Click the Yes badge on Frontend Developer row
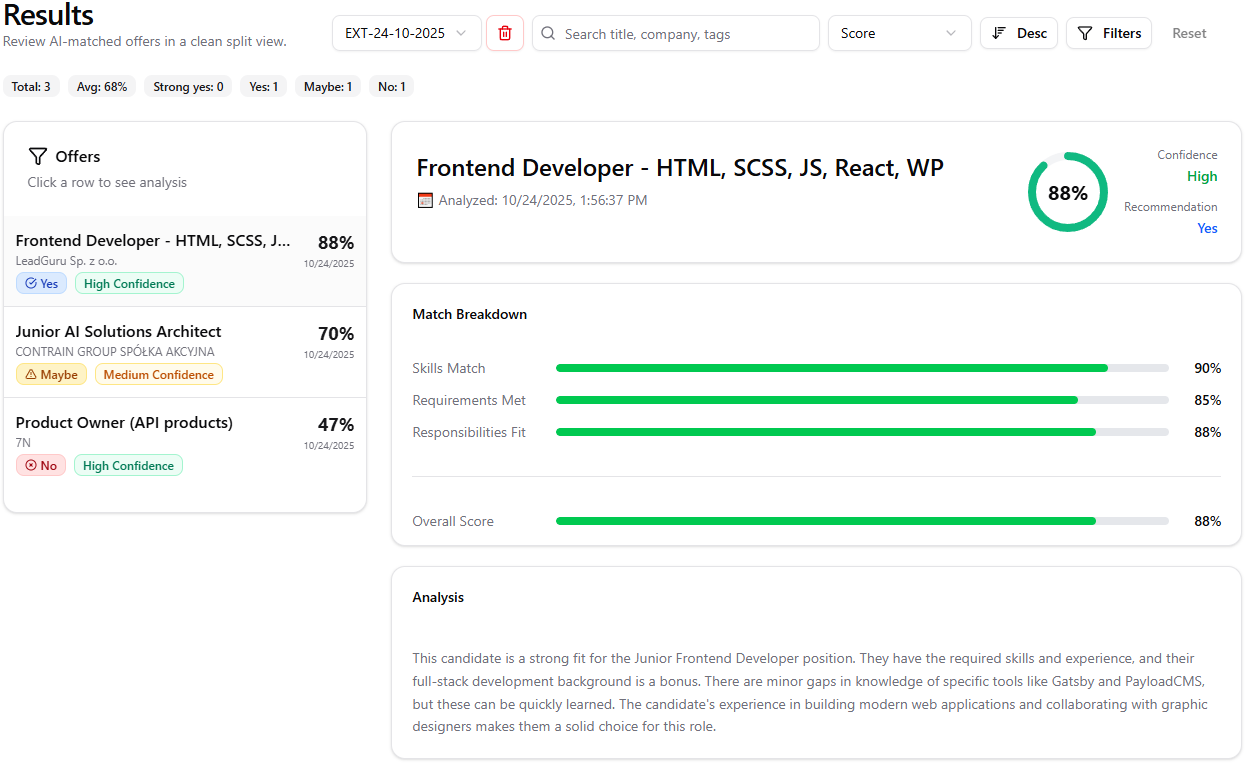 (41, 284)
